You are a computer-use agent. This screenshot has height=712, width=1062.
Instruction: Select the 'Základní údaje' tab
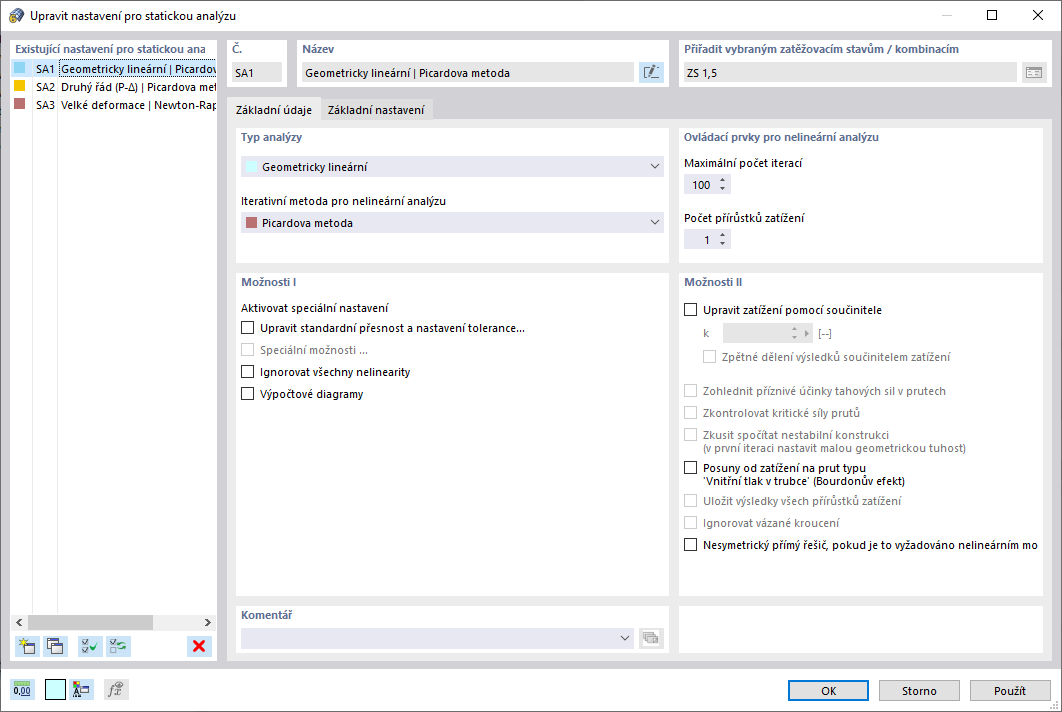point(273,110)
